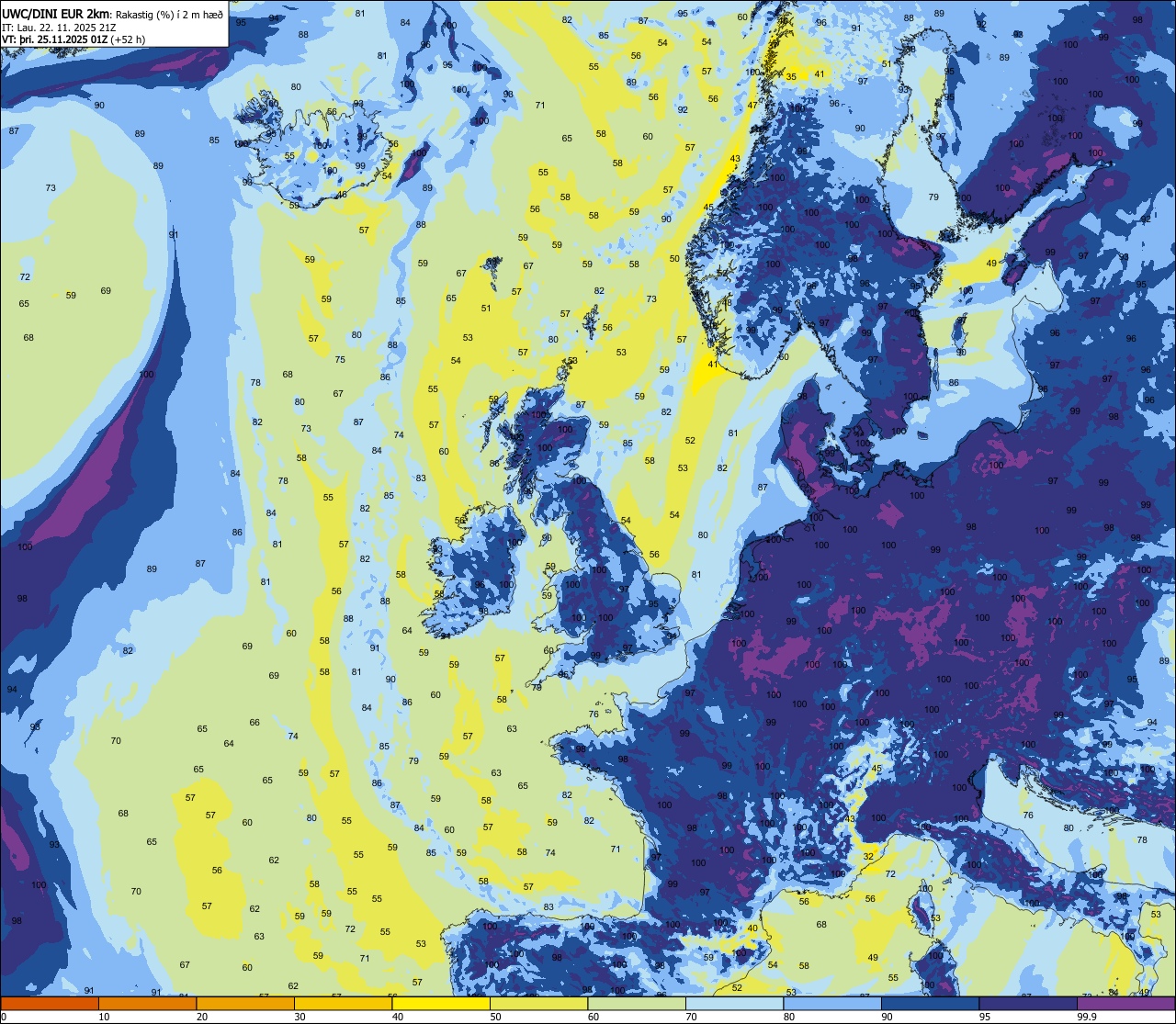Click the 'IT: Lau. 22. 11. 2025 21Z' line
The width and height of the screenshot is (1176, 1024).
(x=59, y=28)
